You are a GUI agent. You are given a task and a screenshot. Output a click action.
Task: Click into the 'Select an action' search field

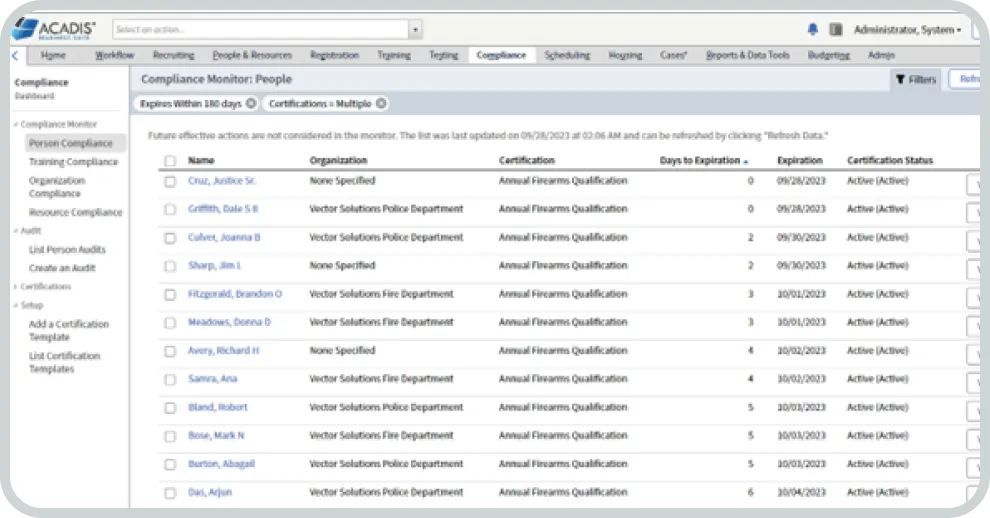260,30
